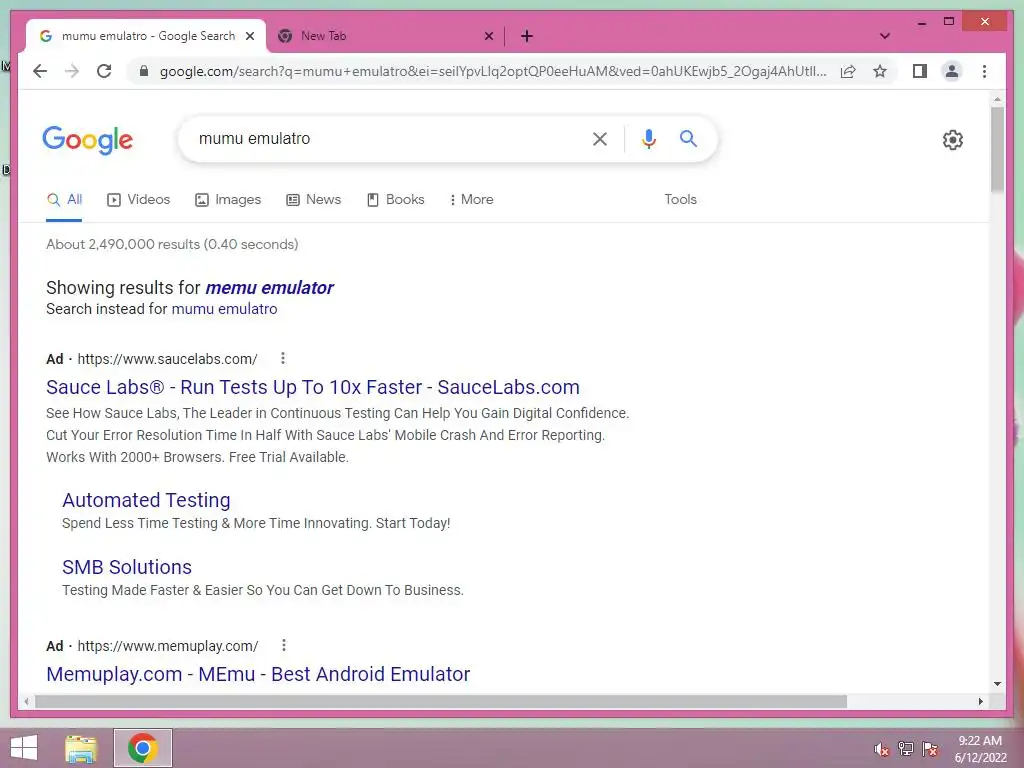Open the network tray icon
The height and width of the screenshot is (768, 1024).
[906, 749]
